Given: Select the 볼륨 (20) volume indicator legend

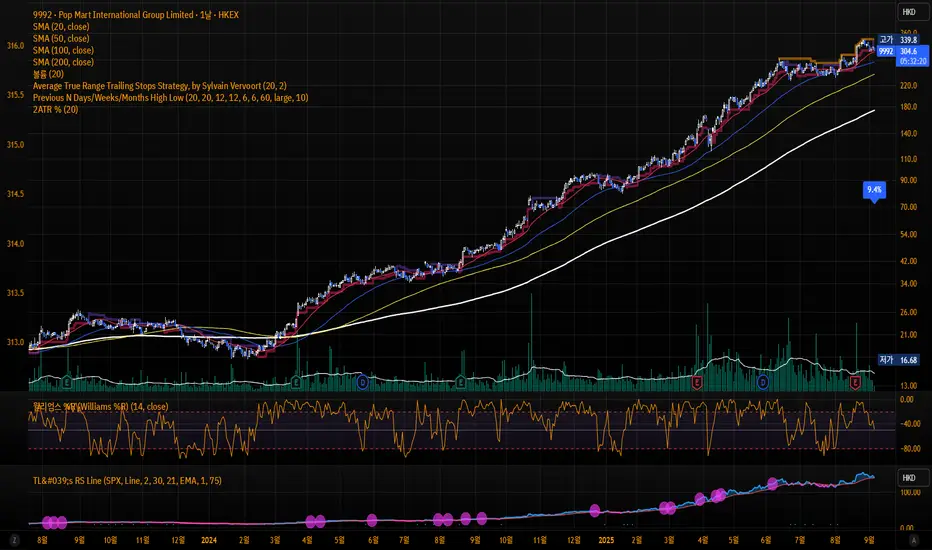Looking at the screenshot, I should pos(49,74).
